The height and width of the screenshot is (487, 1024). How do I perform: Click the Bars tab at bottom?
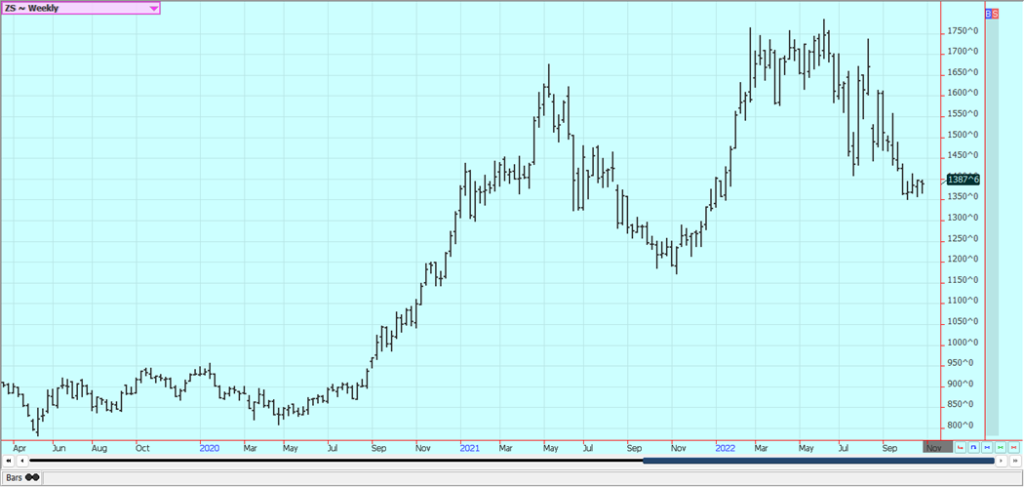[22, 477]
